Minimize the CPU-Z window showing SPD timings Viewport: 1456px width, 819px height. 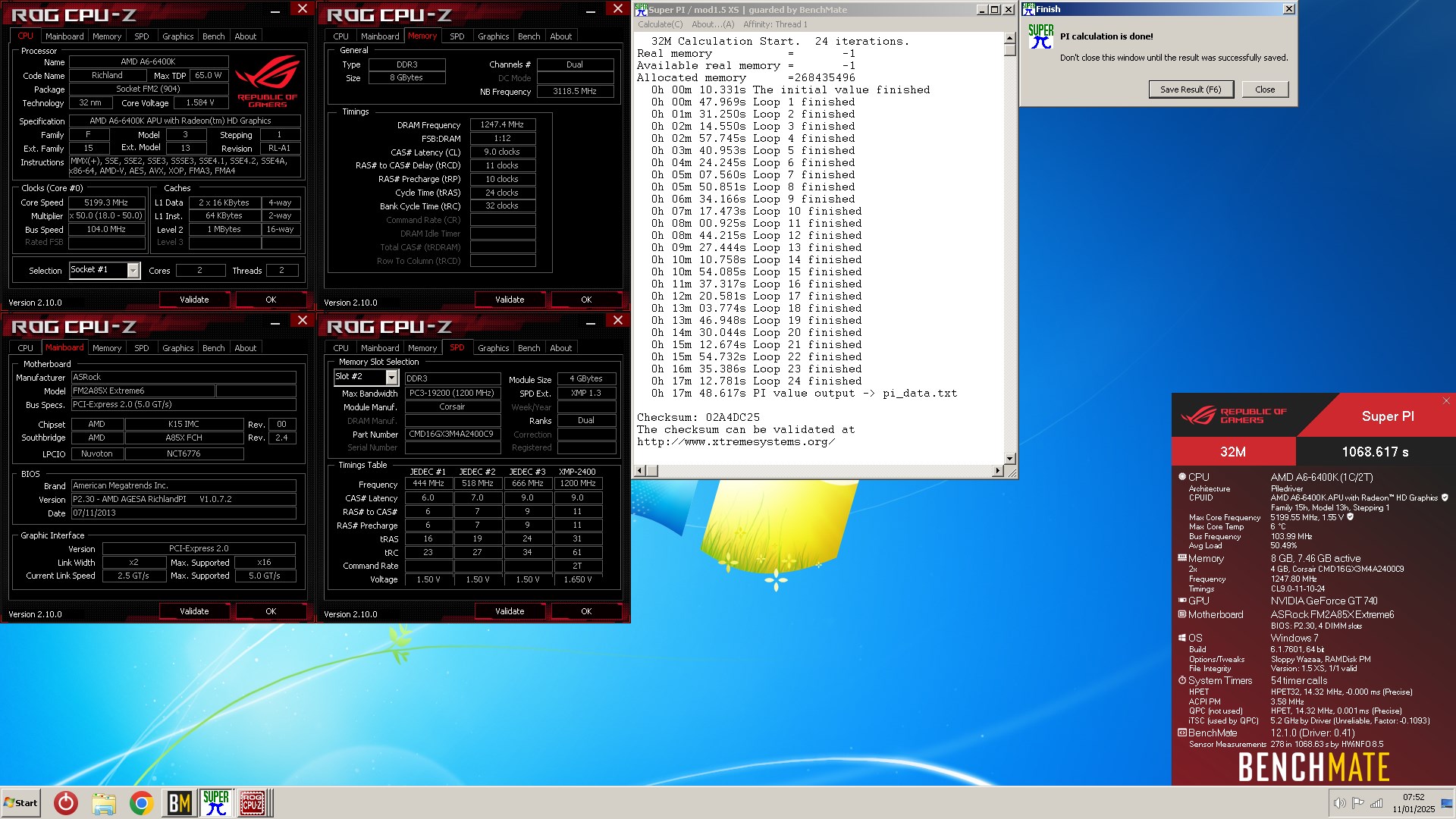pos(591,322)
